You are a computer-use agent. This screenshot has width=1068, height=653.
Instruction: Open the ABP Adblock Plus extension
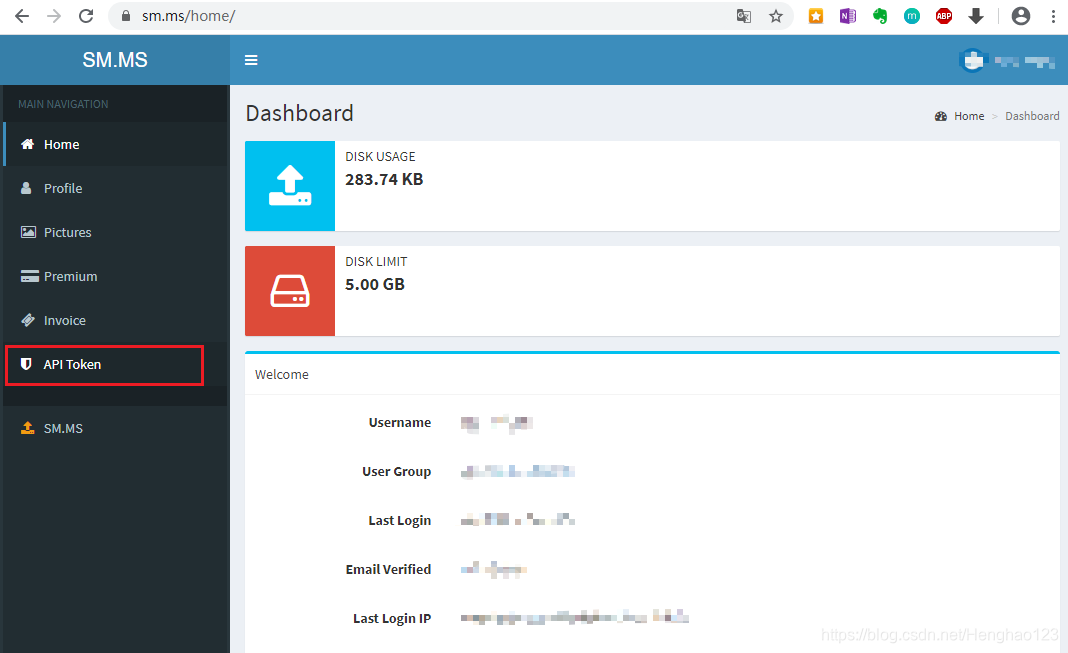coord(944,16)
